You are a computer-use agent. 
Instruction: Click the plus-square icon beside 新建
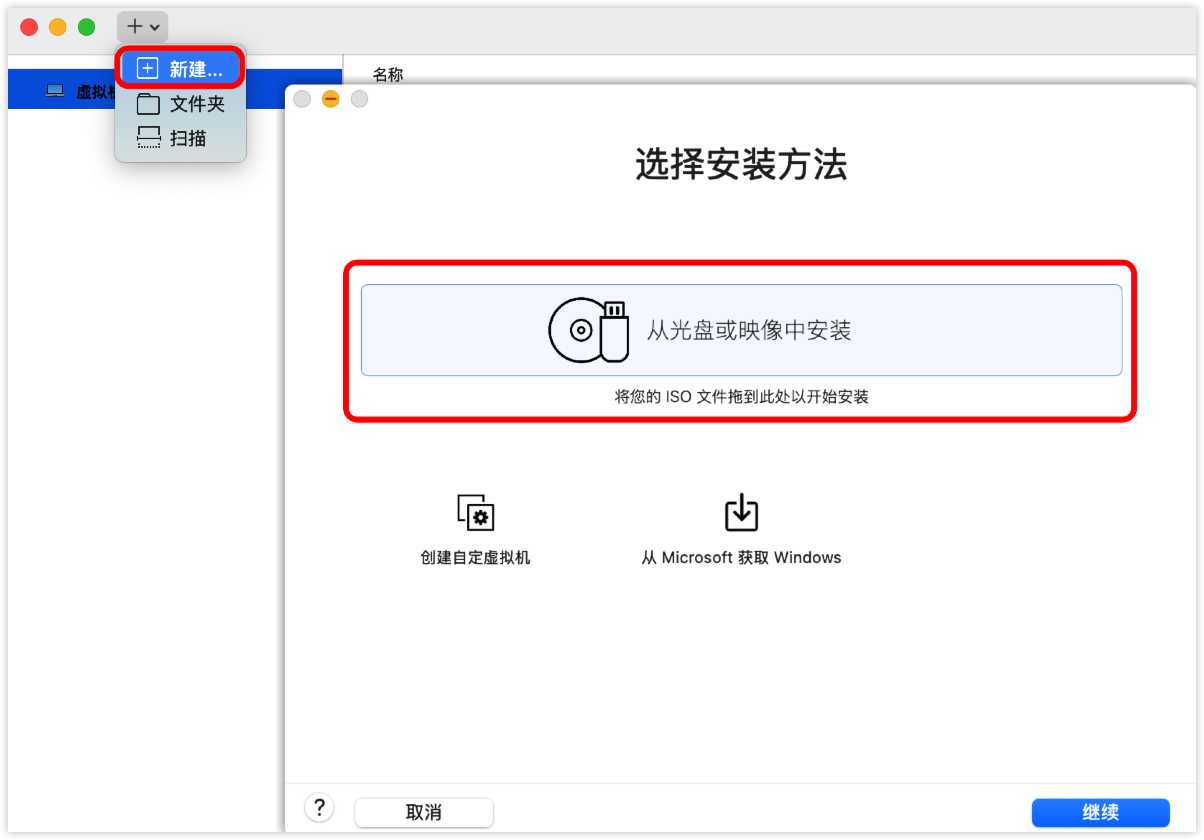[x=148, y=69]
